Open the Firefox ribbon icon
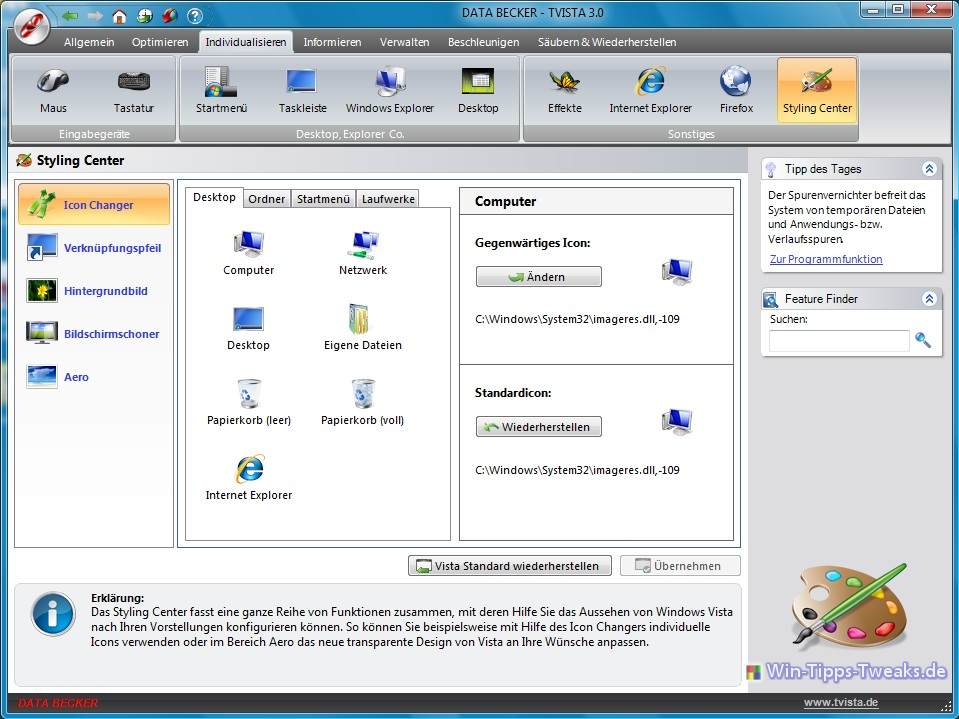 click(736, 90)
